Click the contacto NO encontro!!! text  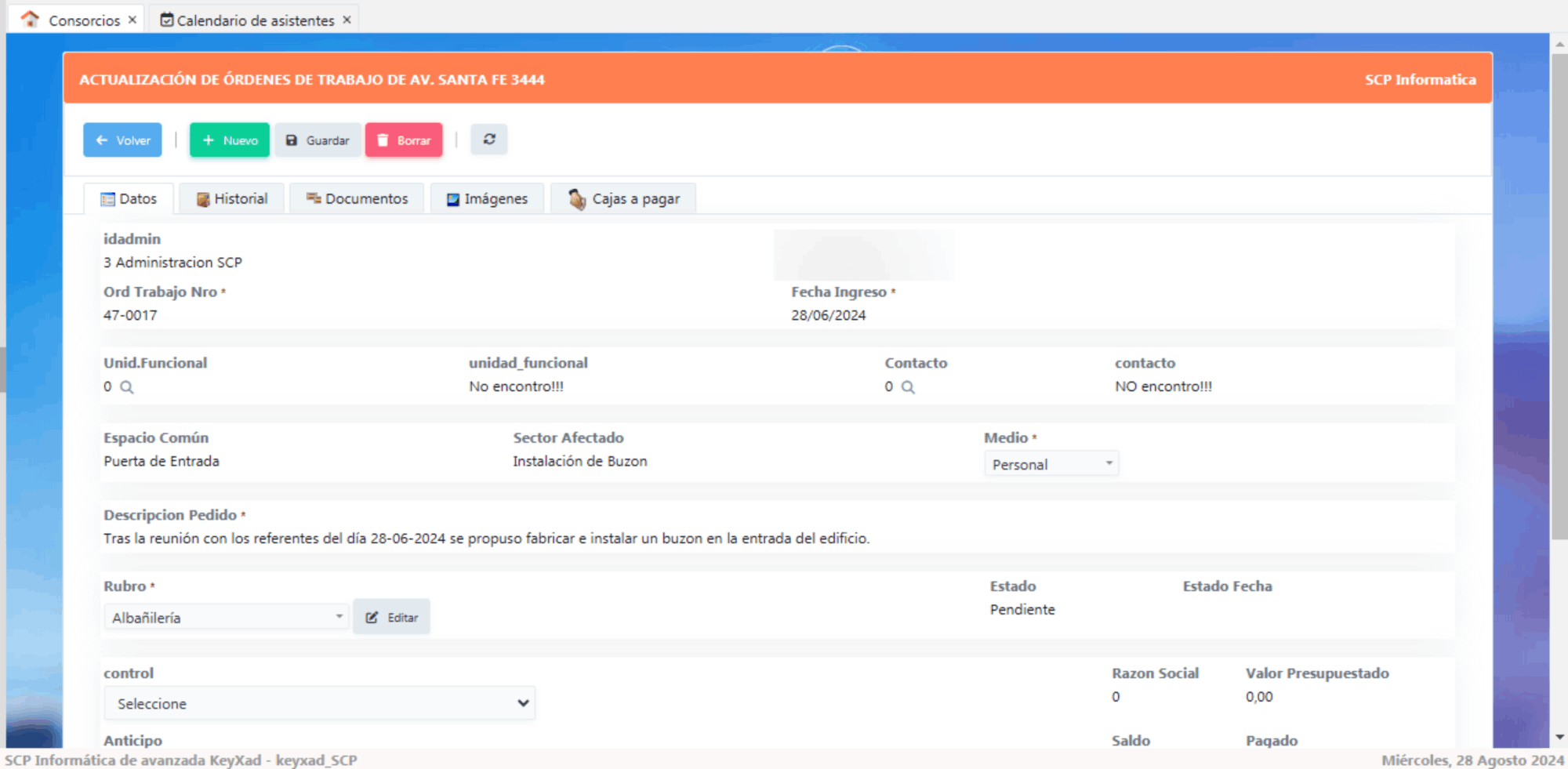(x=1163, y=386)
